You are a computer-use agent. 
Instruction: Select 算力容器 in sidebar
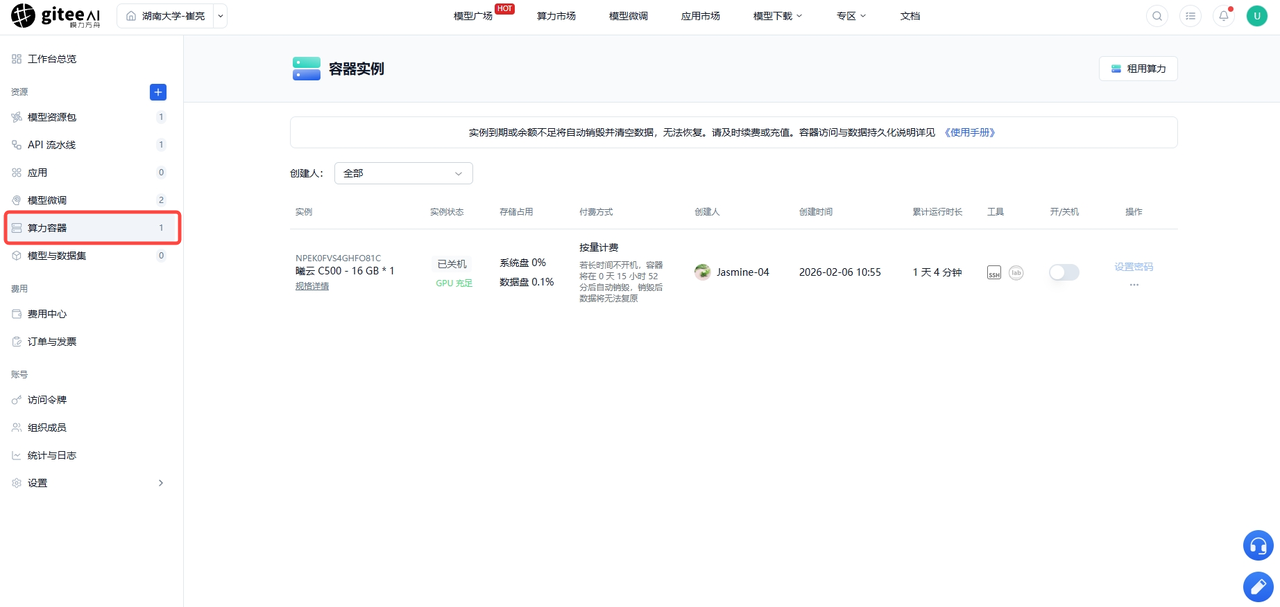point(91,228)
